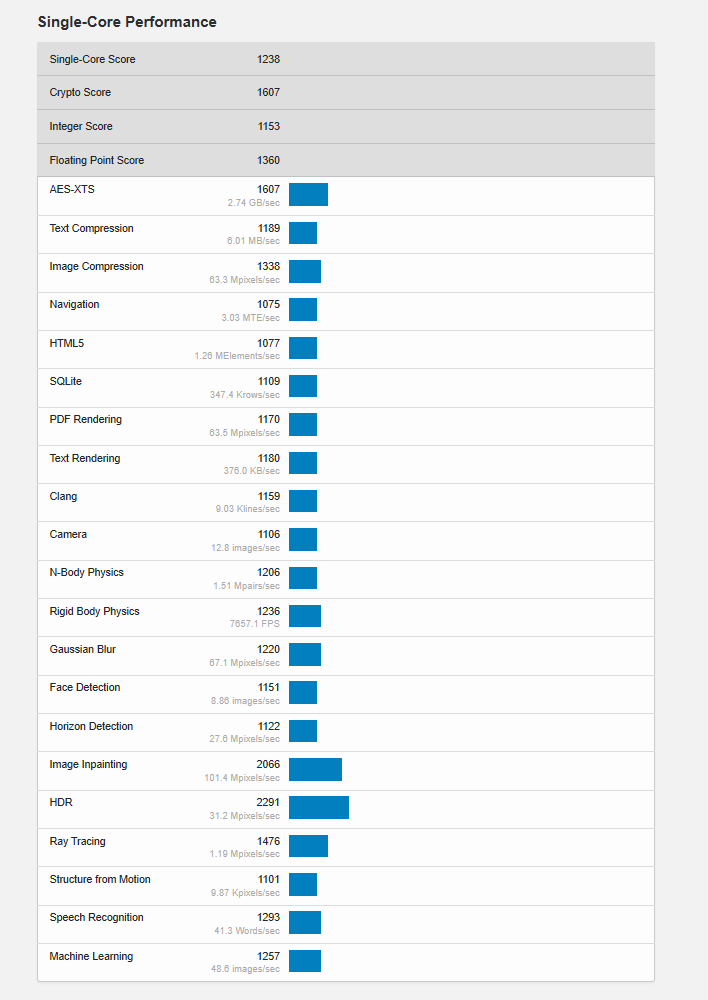The width and height of the screenshot is (708, 1000).
Task: Select the Integer Score row label
Action: pos(81,127)
